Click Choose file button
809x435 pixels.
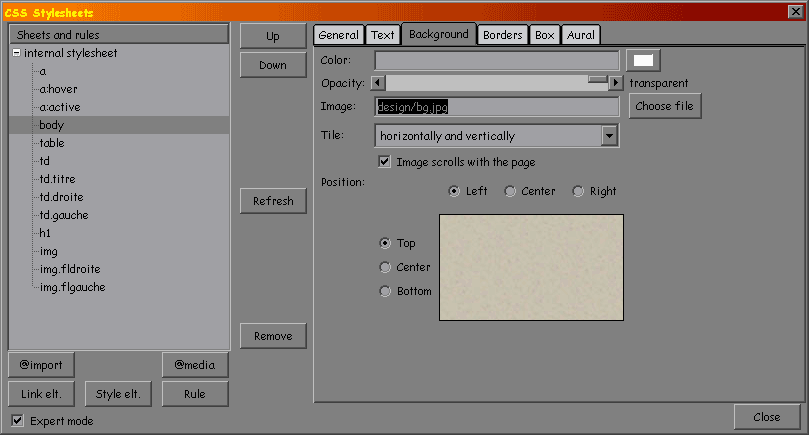tap(665, 106)
